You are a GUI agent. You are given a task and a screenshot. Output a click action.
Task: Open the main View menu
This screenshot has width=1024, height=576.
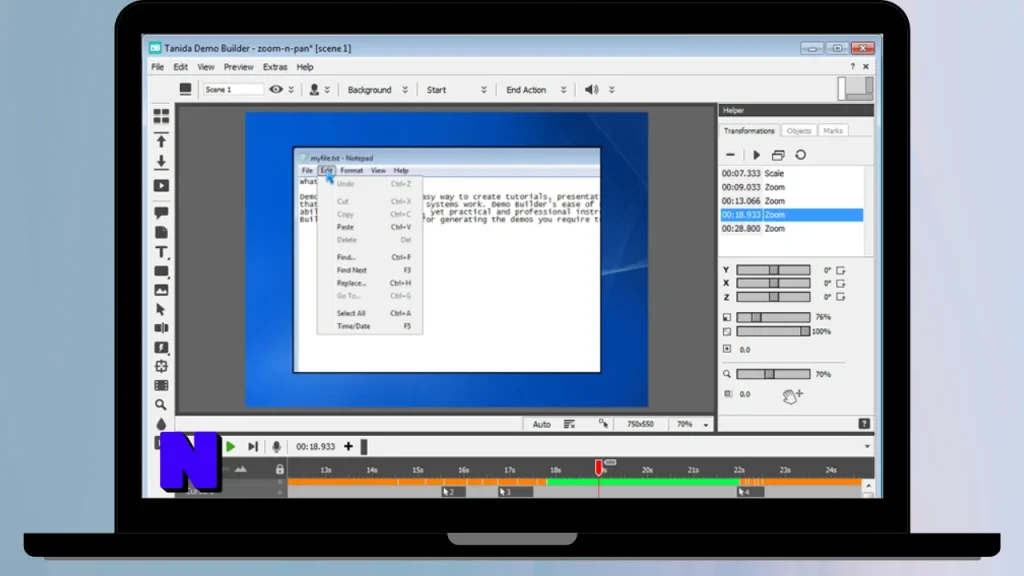coord(206,67)
